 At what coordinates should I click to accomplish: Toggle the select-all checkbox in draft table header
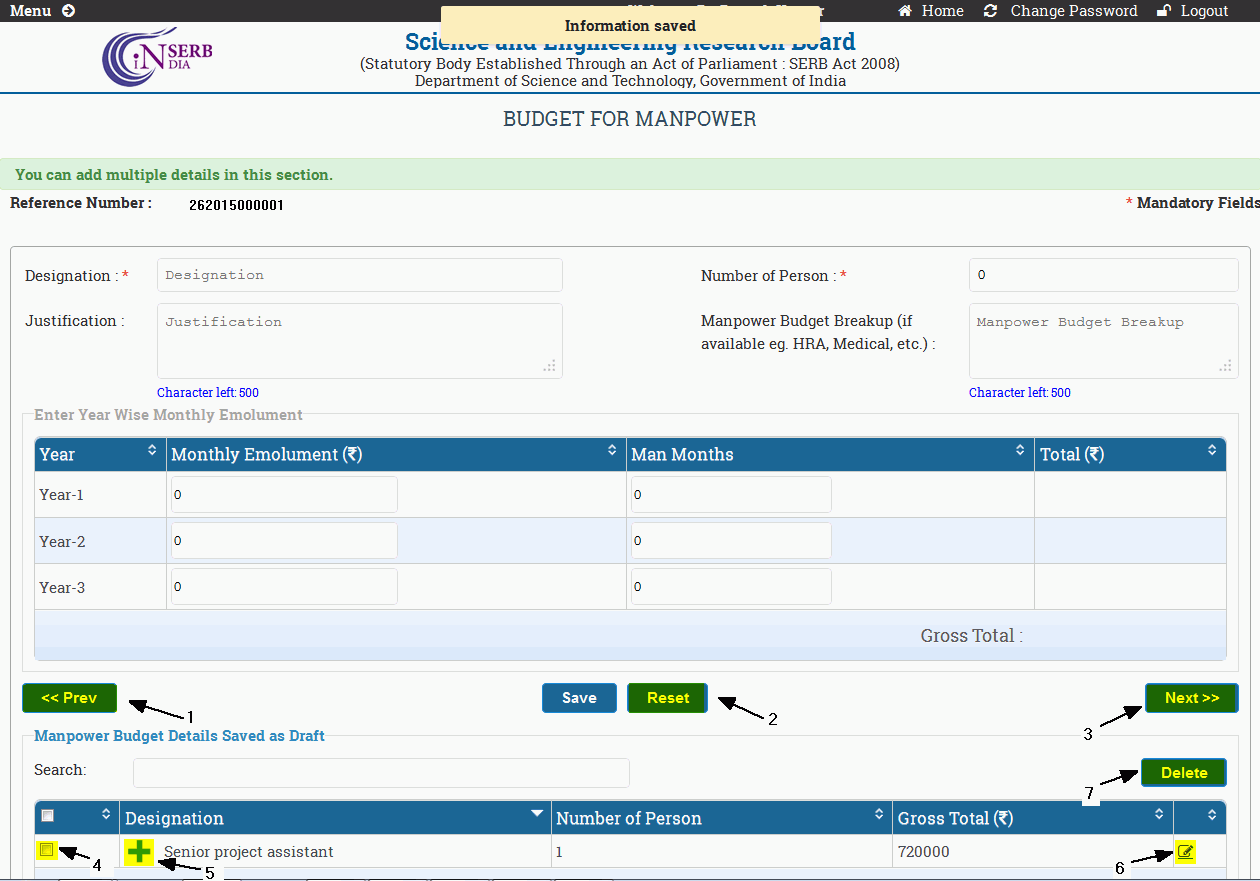pos(47,816)
